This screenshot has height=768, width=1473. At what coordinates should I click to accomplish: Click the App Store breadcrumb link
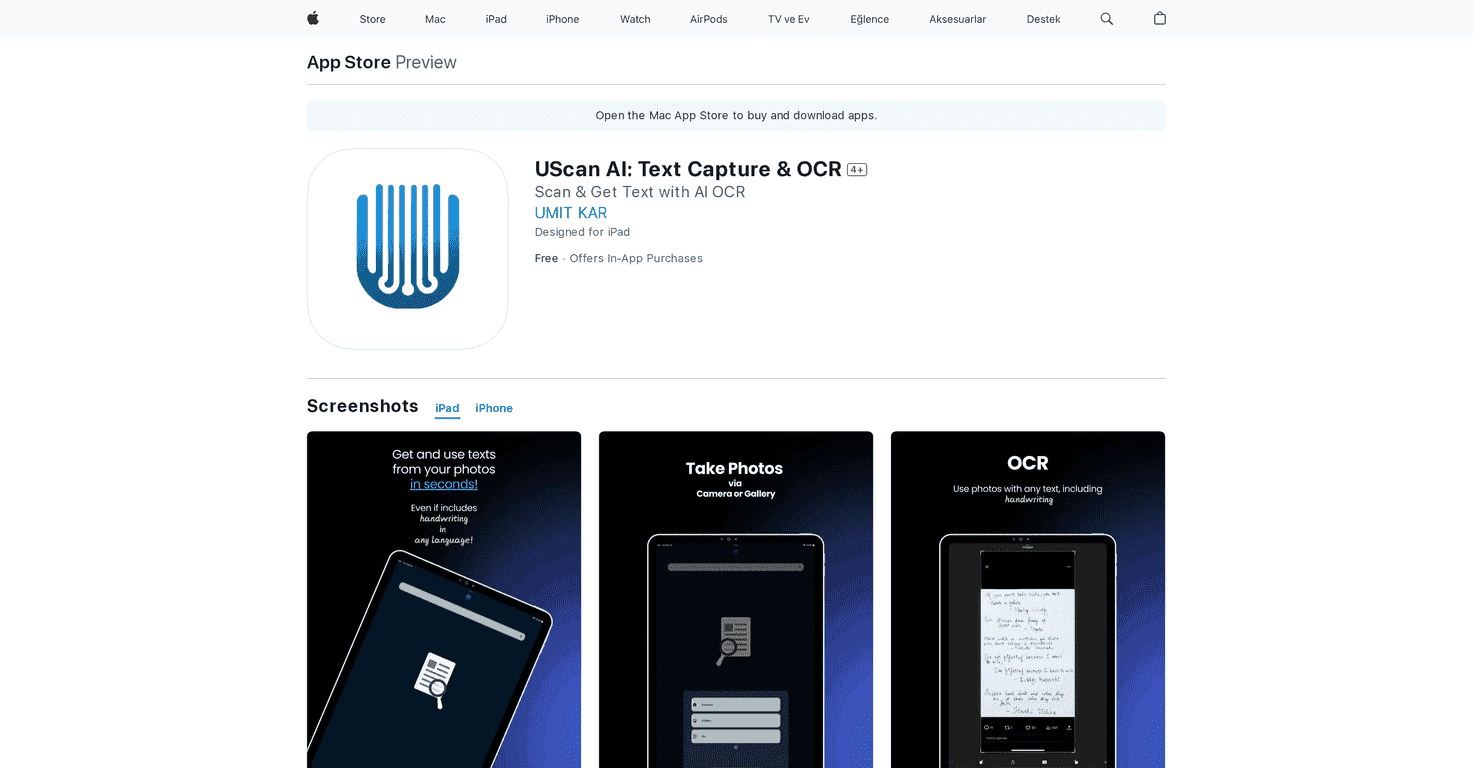click(349, 62)
